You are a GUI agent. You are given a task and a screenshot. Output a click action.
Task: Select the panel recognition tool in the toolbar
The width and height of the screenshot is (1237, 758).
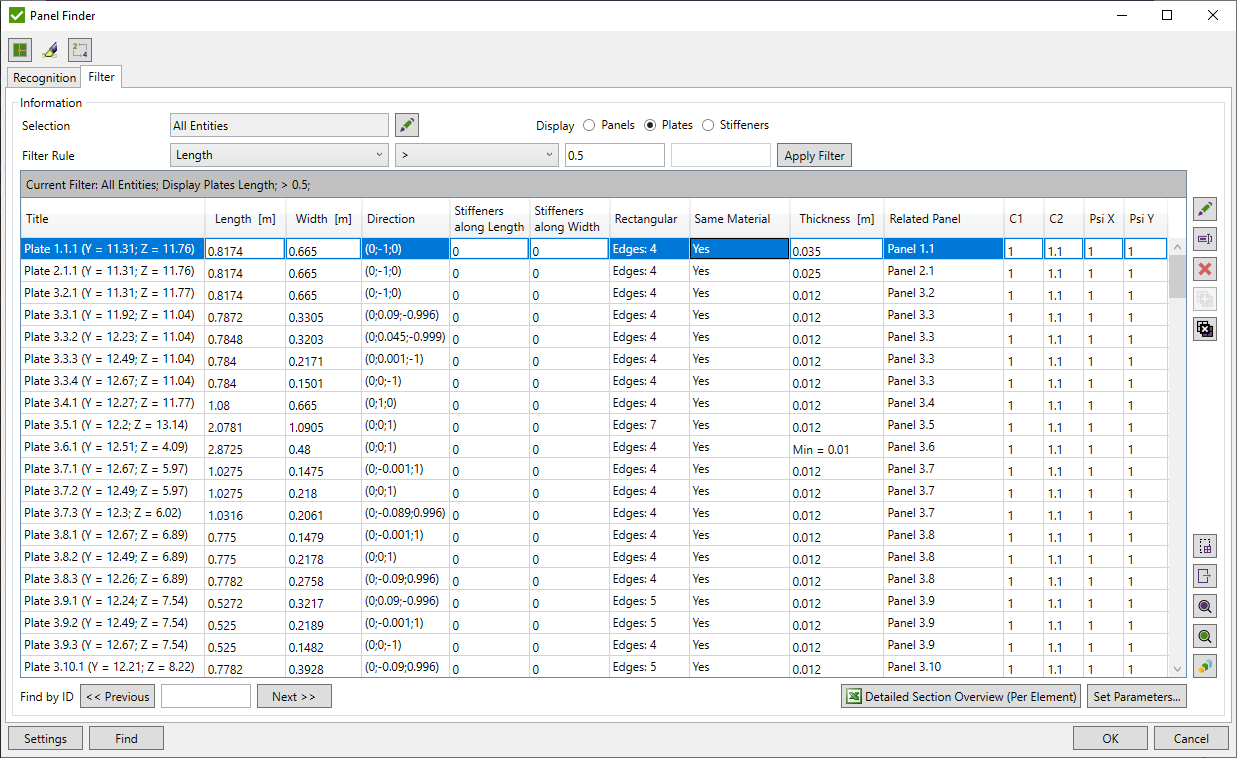(20, 49)
